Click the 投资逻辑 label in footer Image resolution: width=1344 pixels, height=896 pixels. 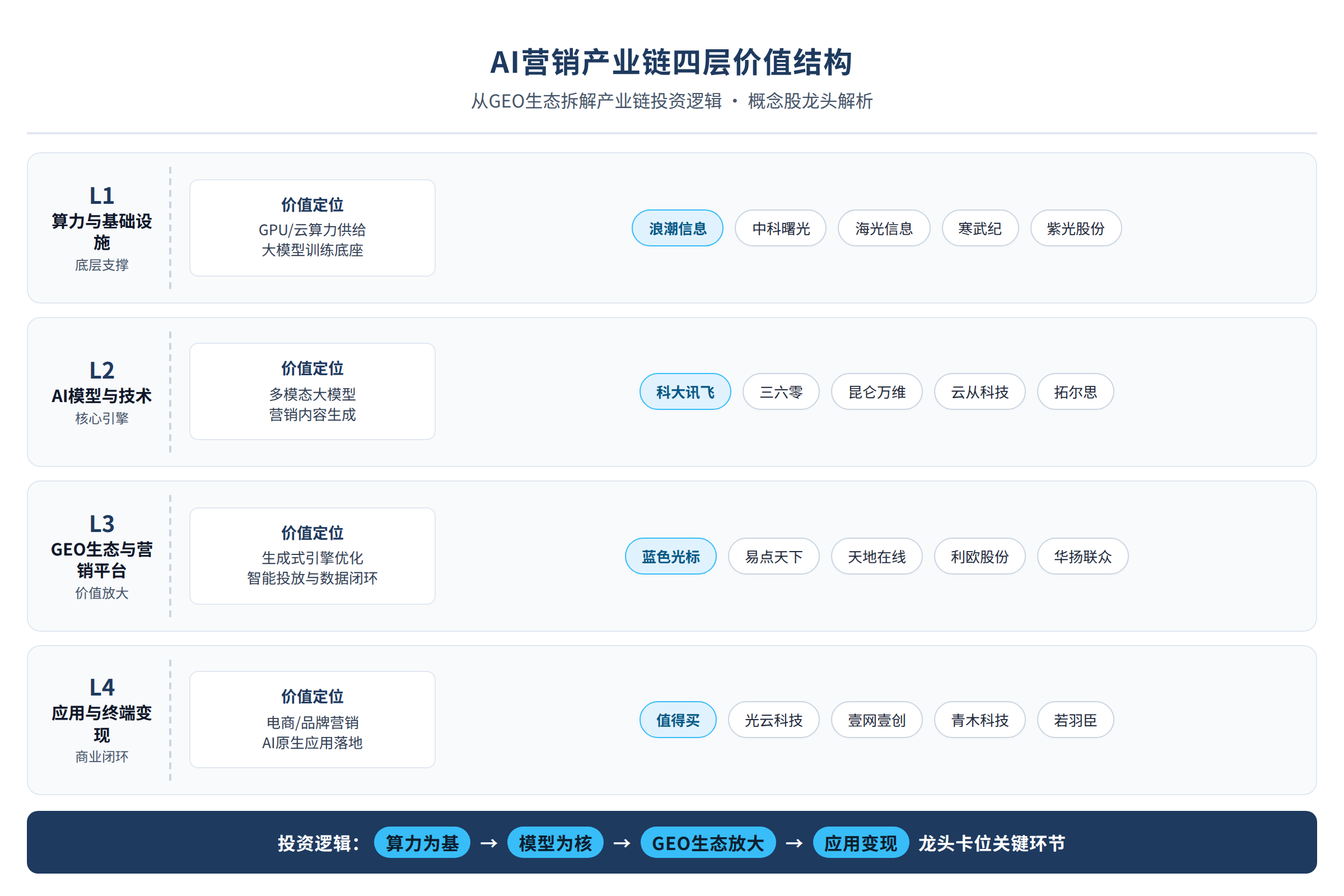(318, 843)
